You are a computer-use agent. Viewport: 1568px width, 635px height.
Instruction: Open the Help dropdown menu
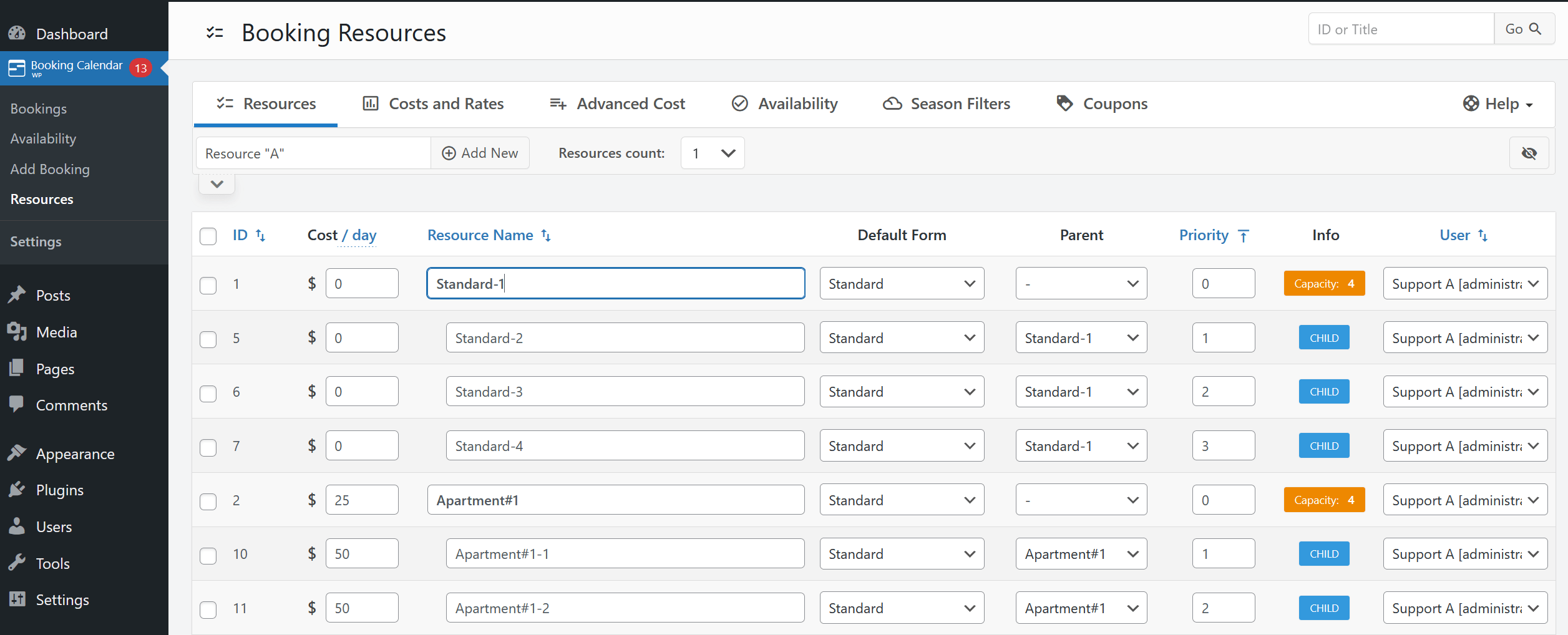pos(1497,104)
